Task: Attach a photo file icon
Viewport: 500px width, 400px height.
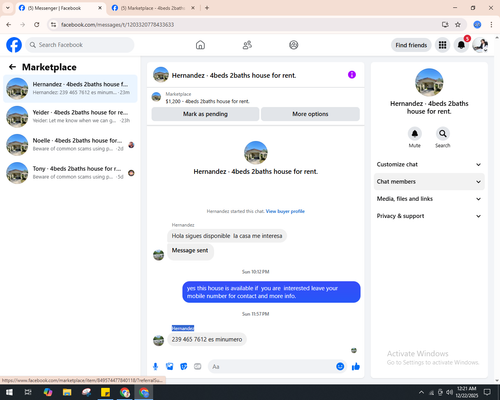Action: [x=169, y=367]
